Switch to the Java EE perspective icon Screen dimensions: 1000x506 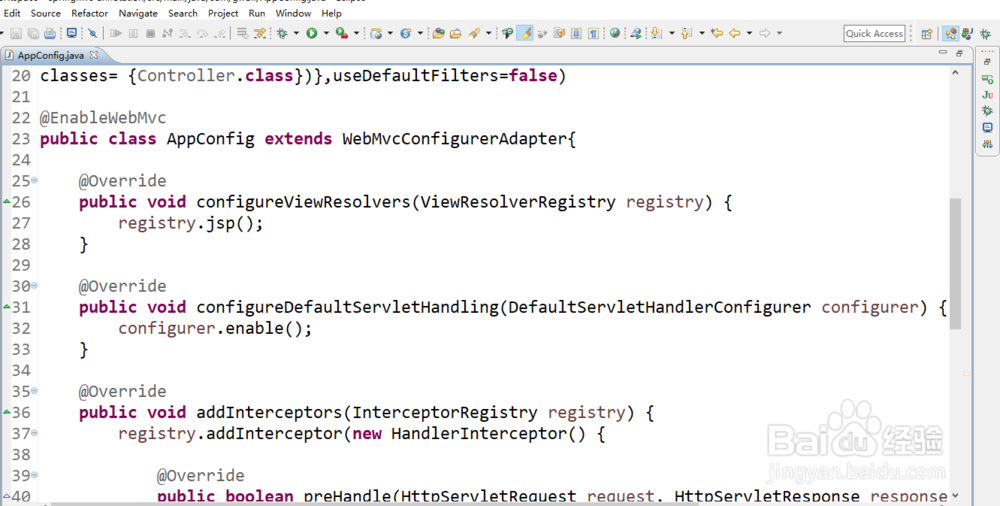click(950, 34)
